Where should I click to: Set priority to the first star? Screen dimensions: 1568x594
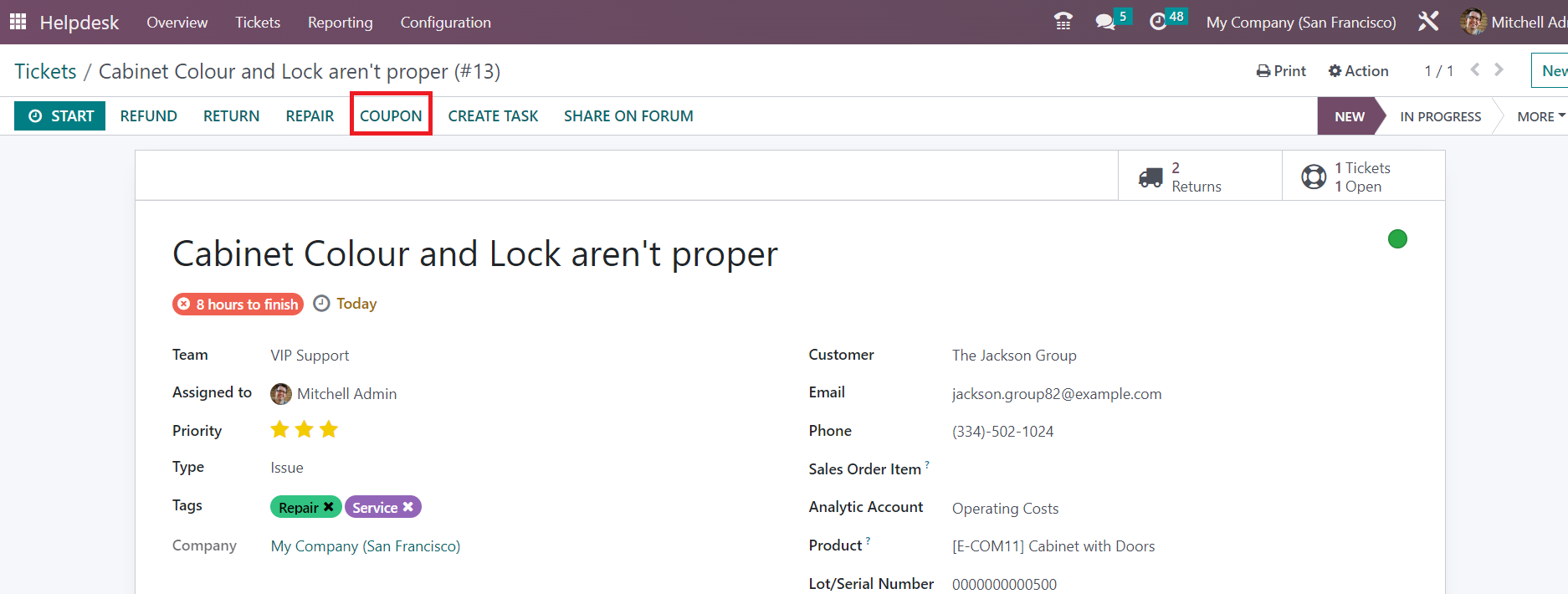point(279,430)
